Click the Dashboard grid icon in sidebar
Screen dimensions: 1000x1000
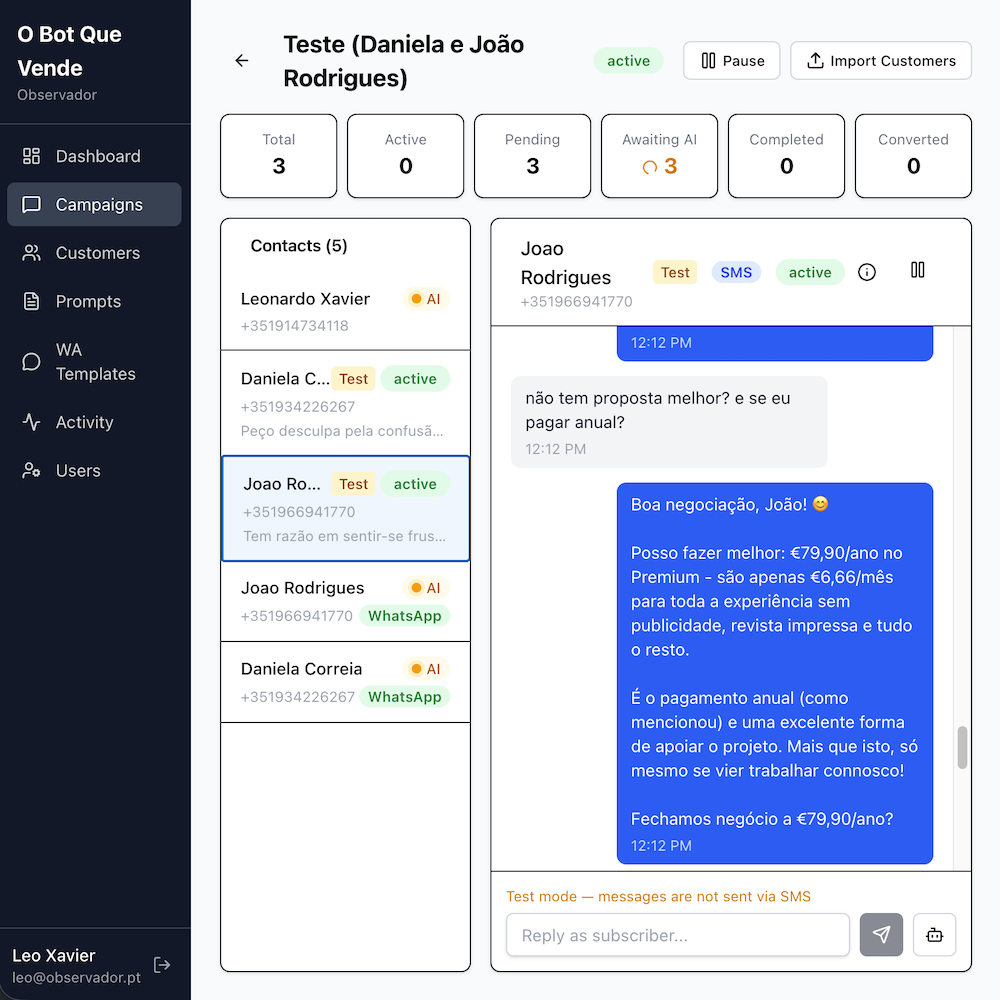click(31, 156)
